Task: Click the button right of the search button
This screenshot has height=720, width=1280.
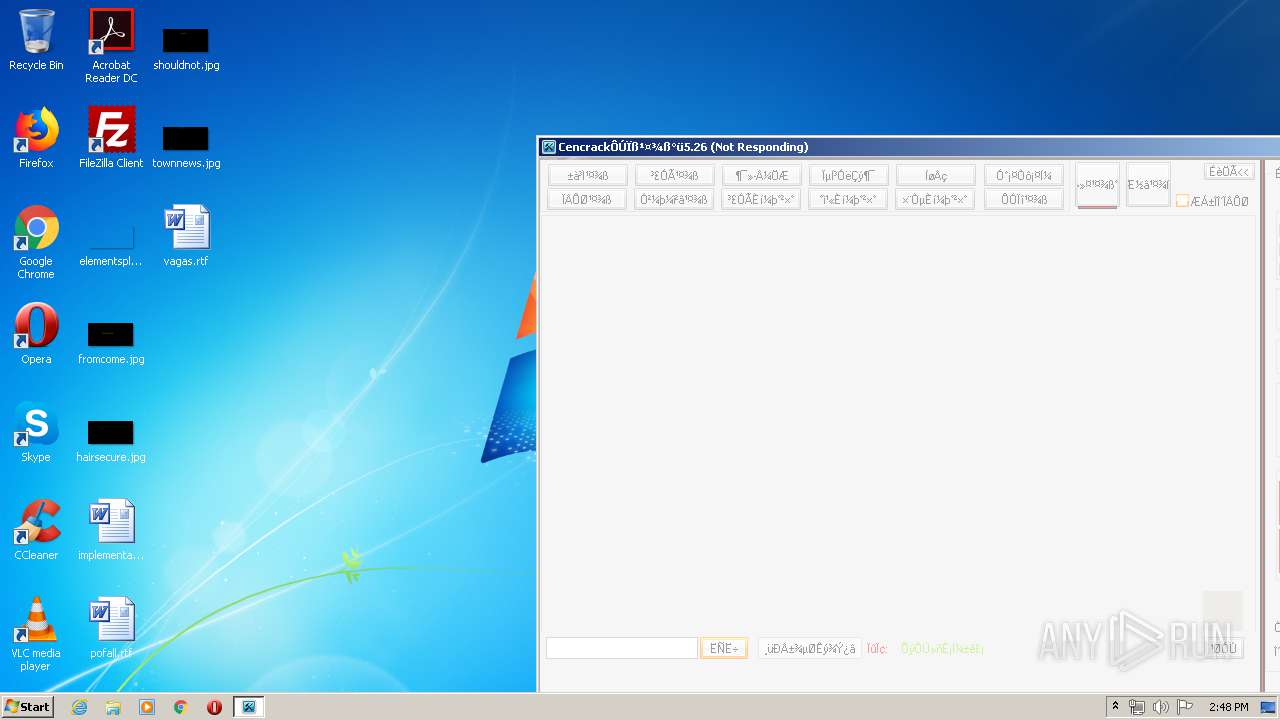Action: tap(810, 648)
